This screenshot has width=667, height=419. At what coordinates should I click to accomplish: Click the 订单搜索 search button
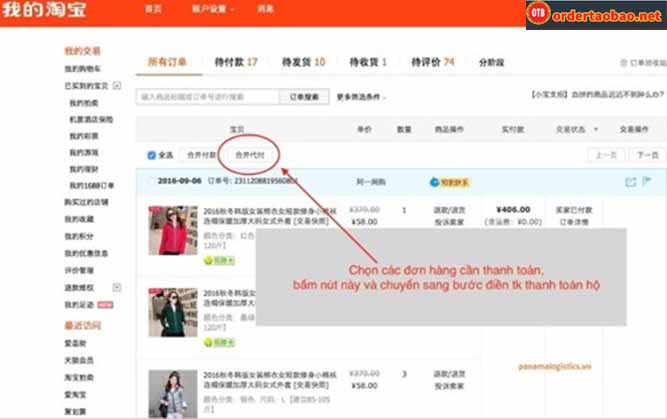pos(304,97)
